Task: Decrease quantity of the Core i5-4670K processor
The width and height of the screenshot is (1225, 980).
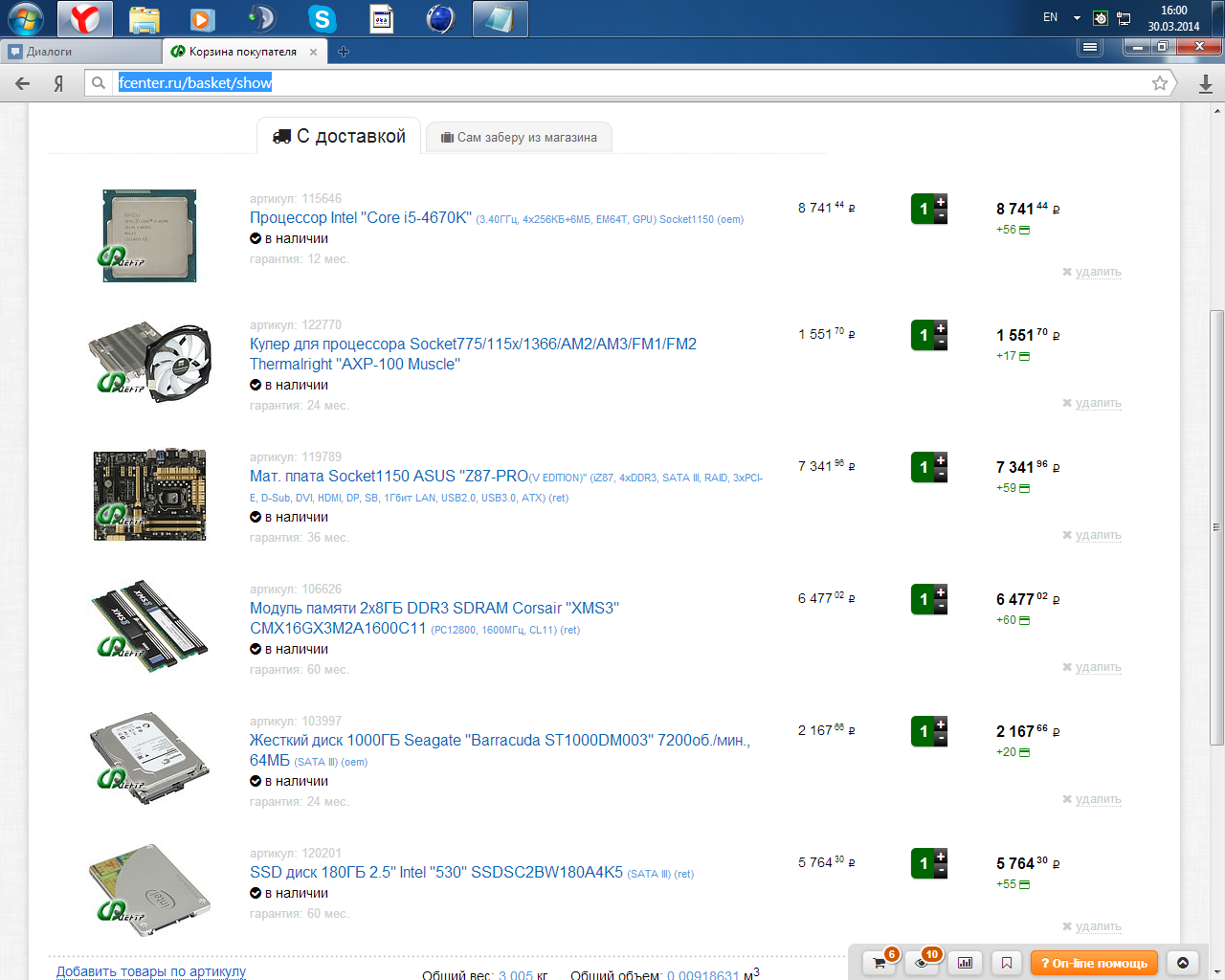Action: (941, 216)
